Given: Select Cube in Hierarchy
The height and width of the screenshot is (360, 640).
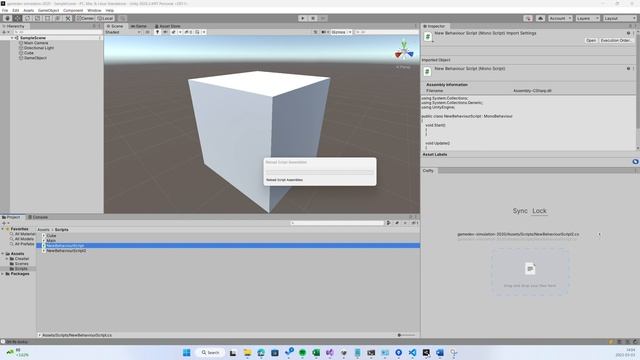Looking at the screenshot, I should pyautogui.click(x=29, y=53).
